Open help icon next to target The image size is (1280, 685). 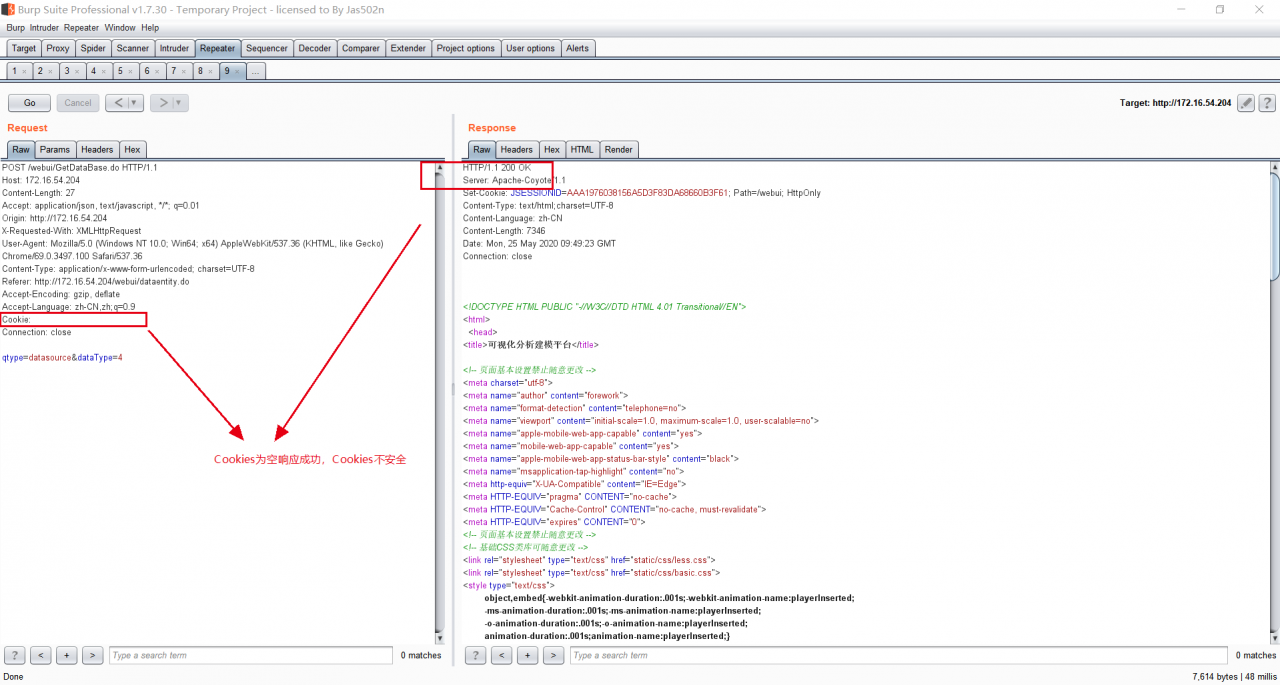1267,103
